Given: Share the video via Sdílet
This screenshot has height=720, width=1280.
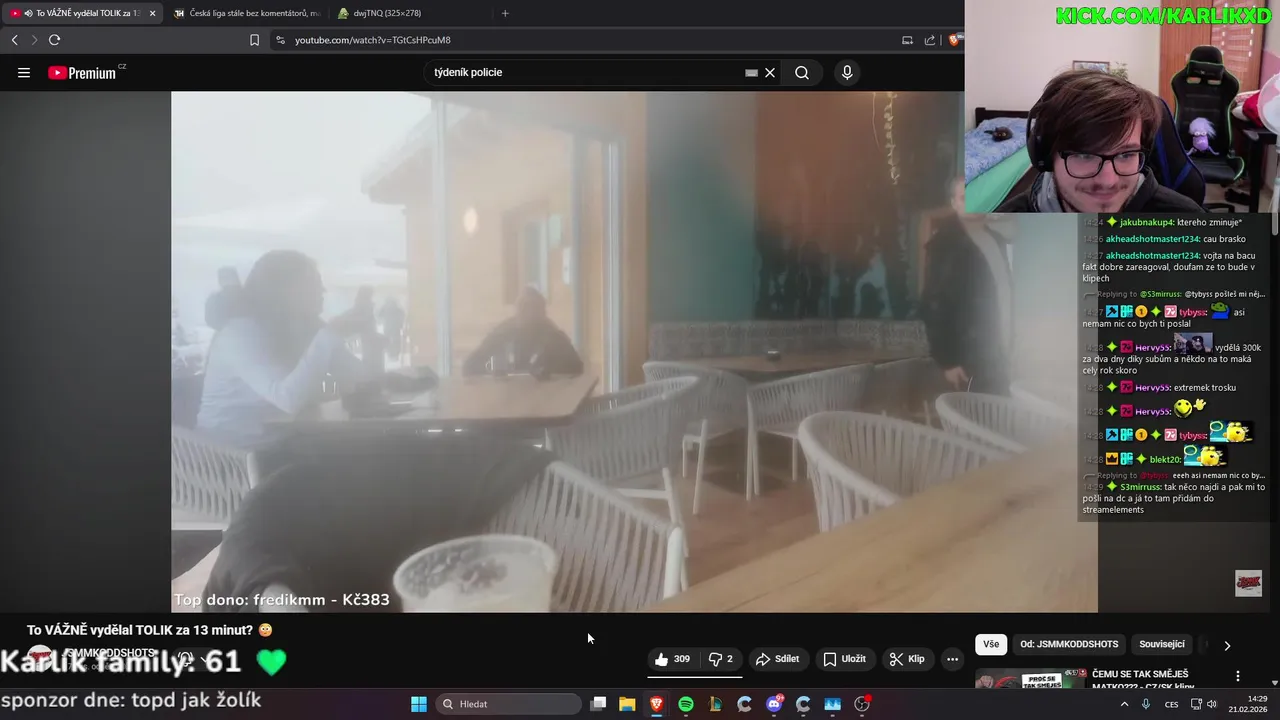Looking at the screenshot, I should (x=777, y=659).
